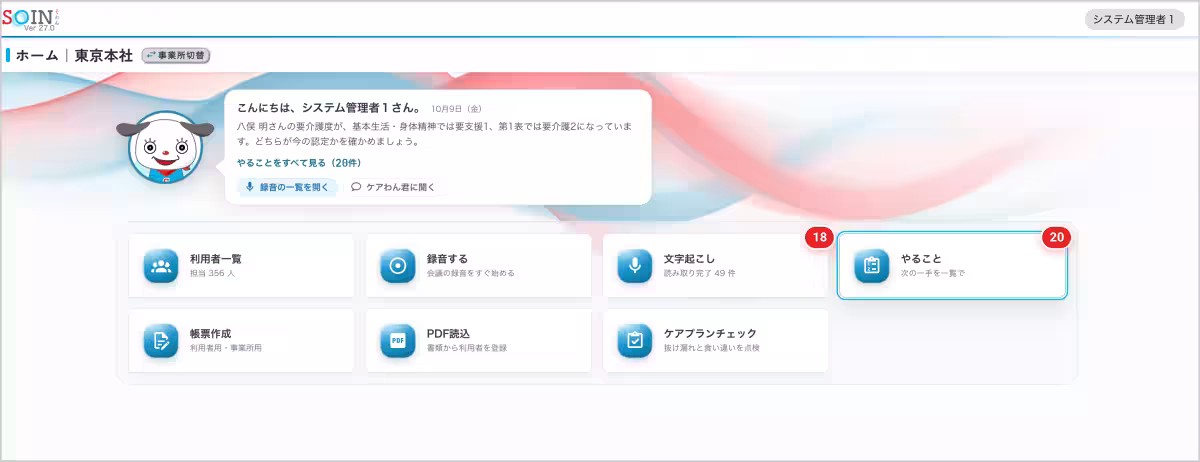Select the ホーム heading tab

(37, 55)
